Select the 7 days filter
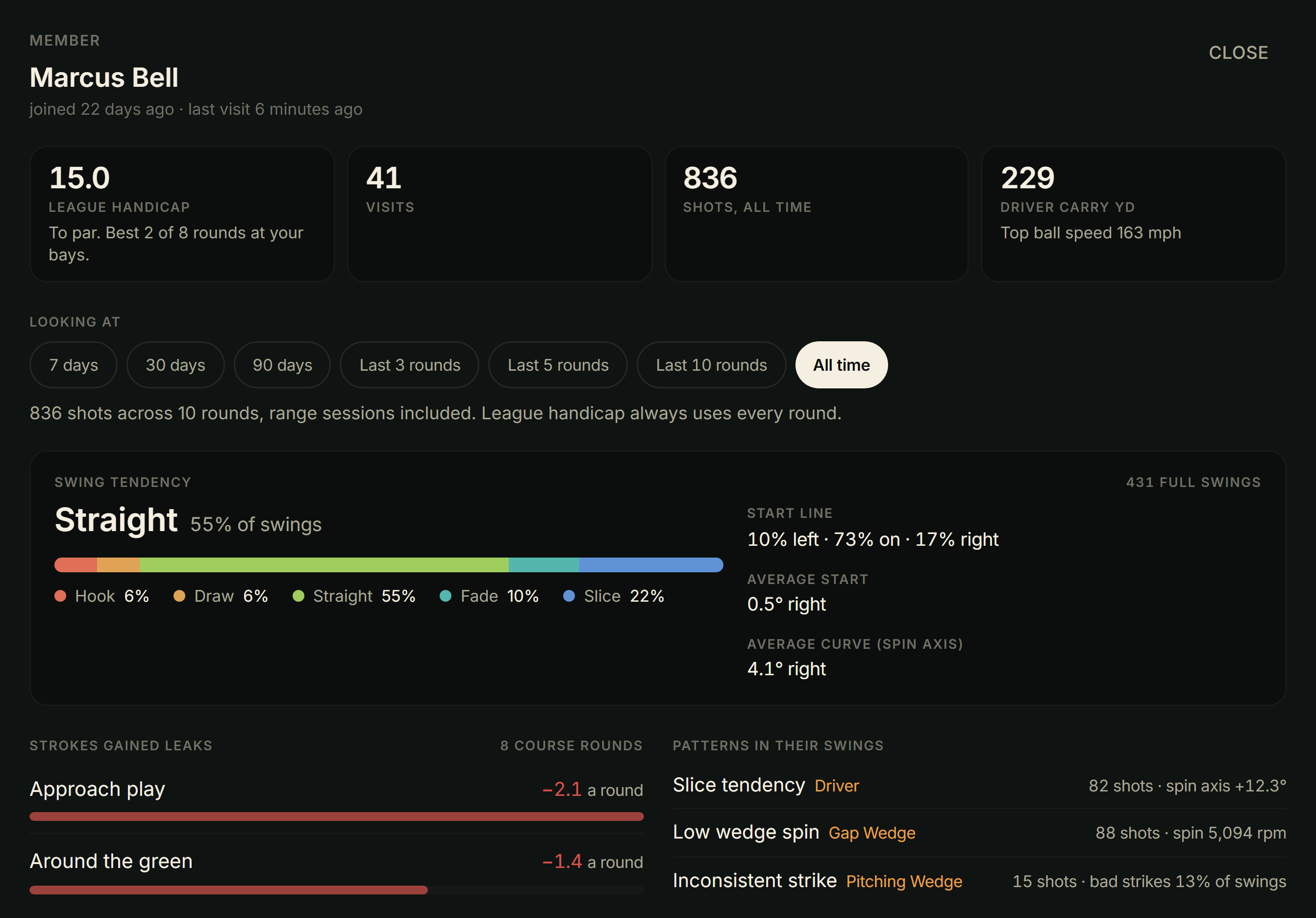Screen dimensions: 1316x918 click(74, 365)
